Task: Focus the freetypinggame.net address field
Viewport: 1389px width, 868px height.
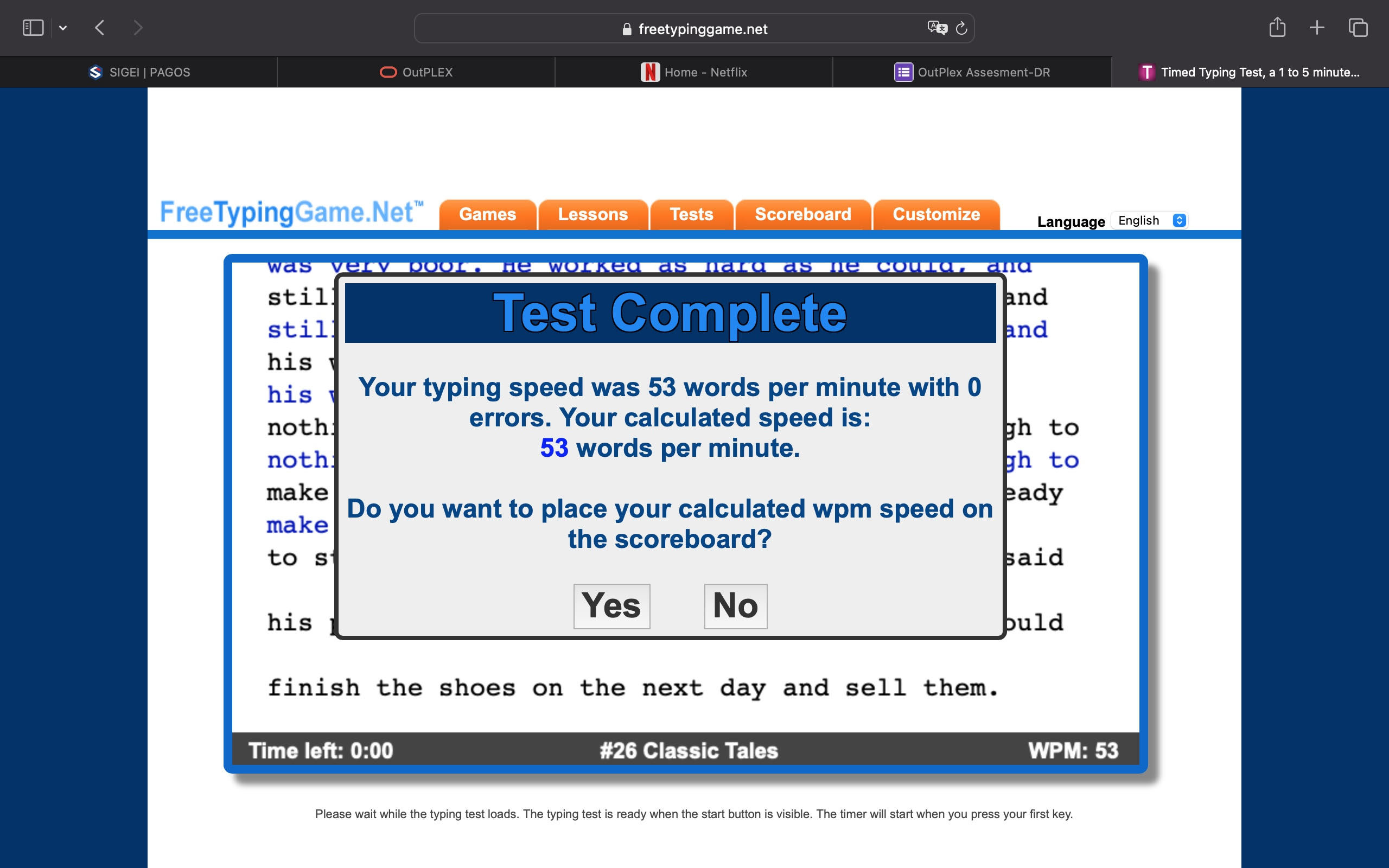Action: click(694, 28)
